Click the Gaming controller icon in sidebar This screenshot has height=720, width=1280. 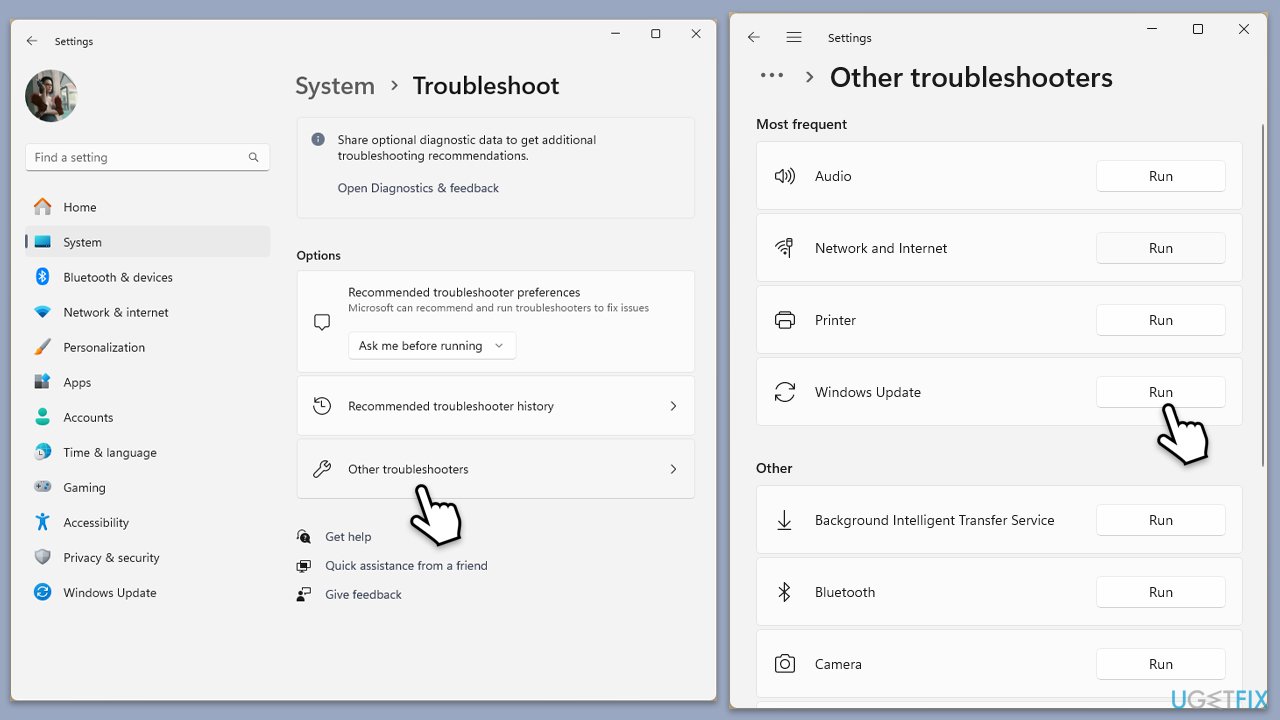tap(42, 487)
